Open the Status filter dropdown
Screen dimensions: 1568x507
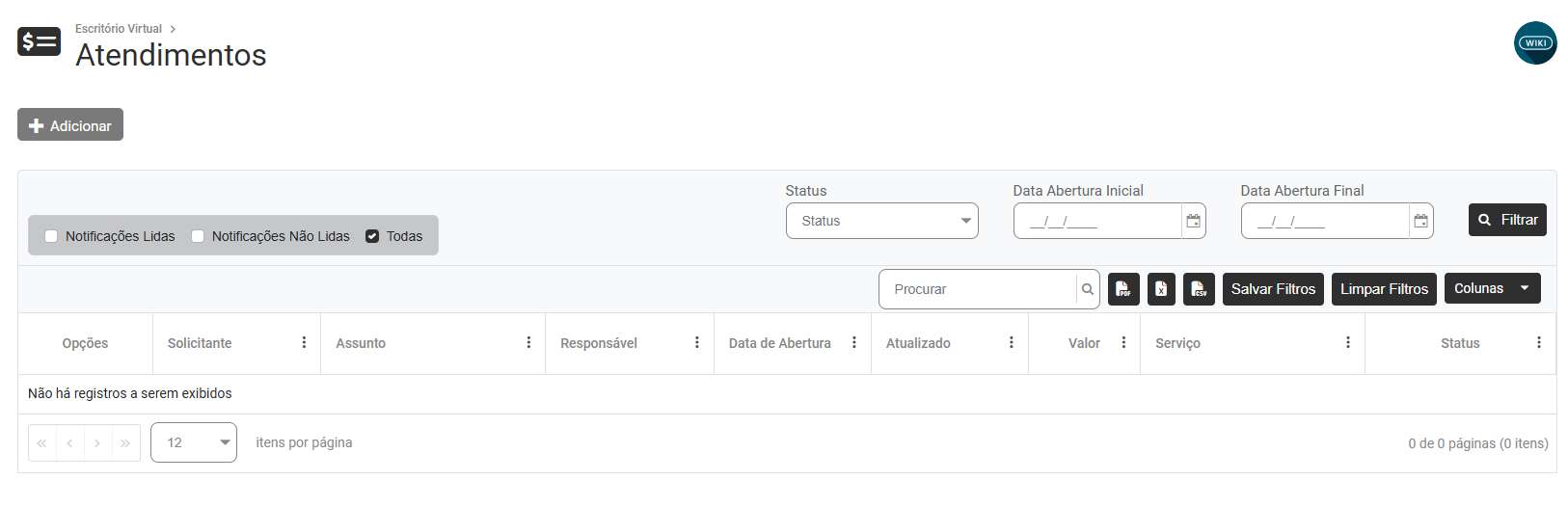881,221
